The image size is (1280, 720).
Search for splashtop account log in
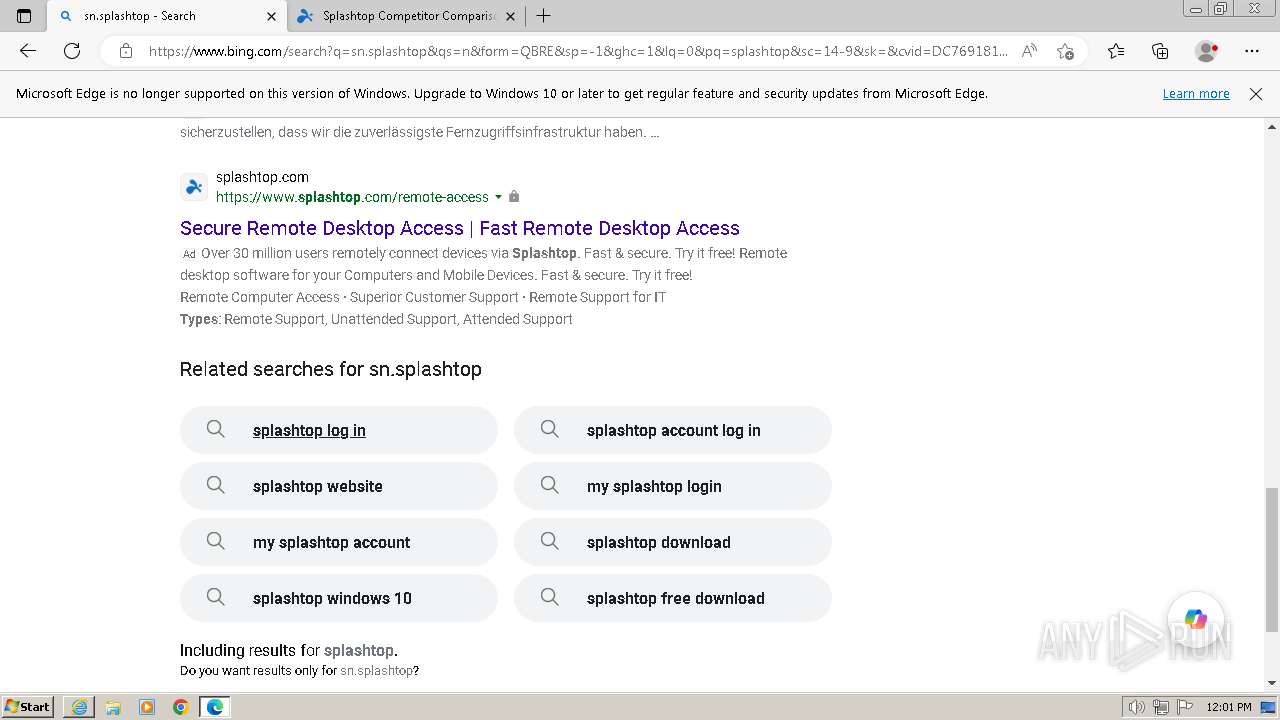(673, 430)
